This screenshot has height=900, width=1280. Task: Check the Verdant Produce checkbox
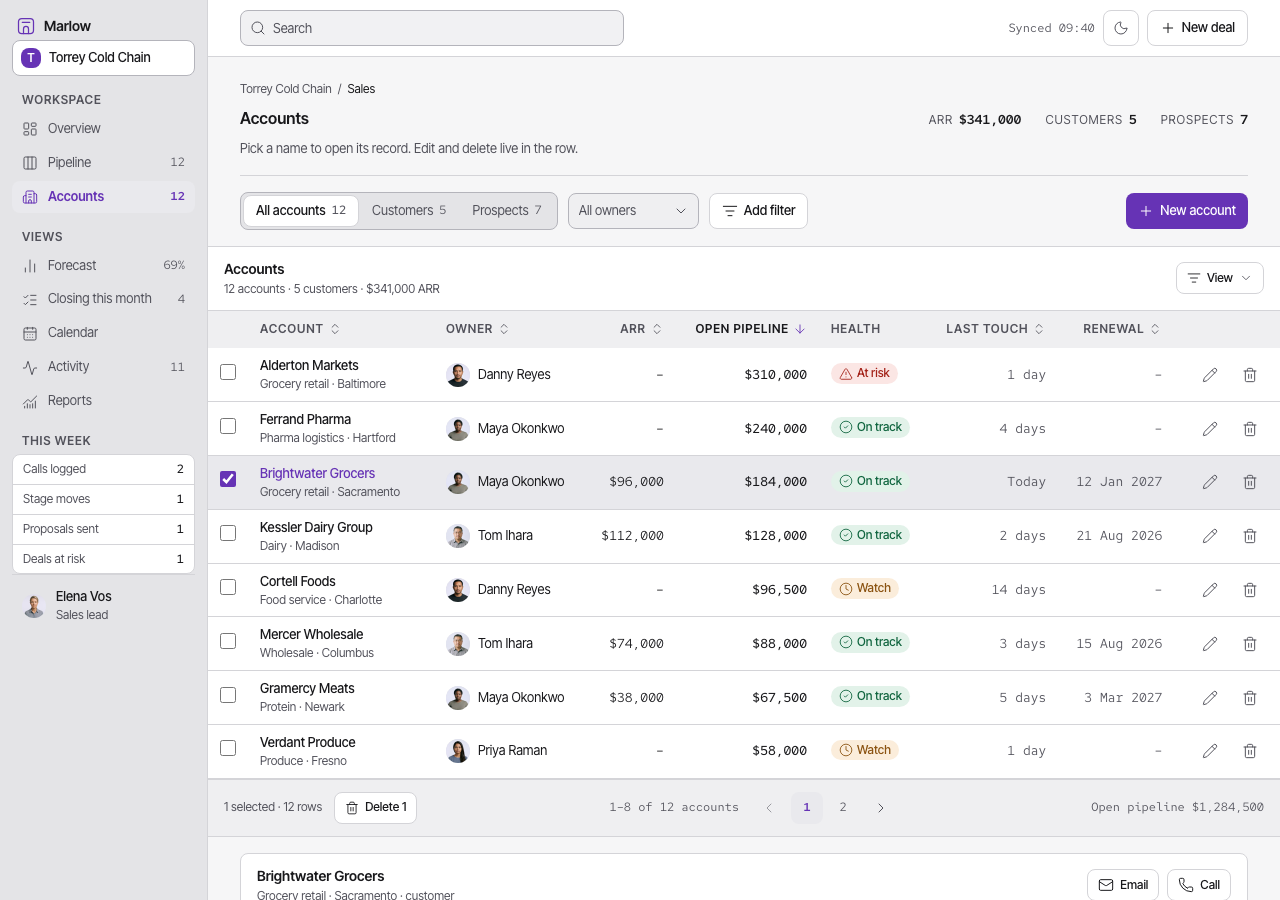pyautogui.click(x=228, y=748)
